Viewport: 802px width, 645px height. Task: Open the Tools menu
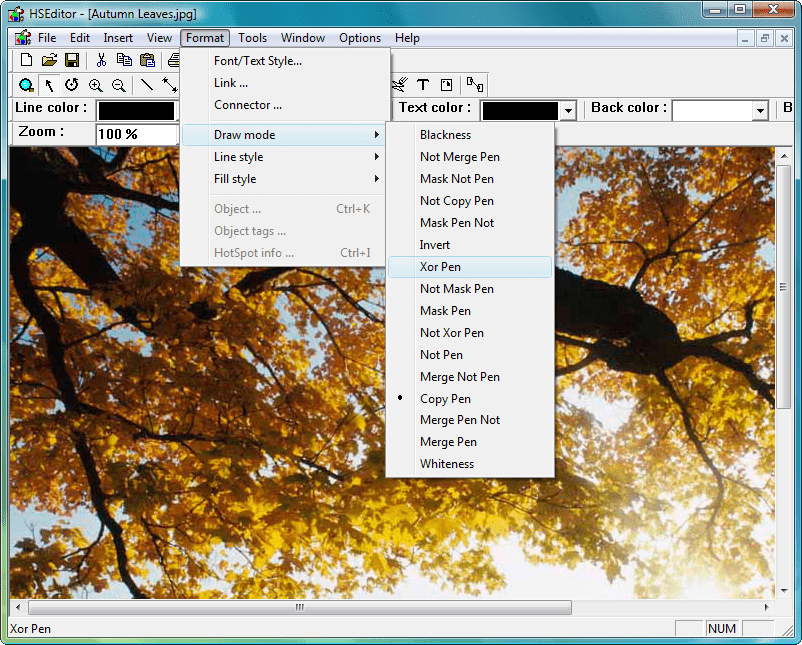(252, 37)
